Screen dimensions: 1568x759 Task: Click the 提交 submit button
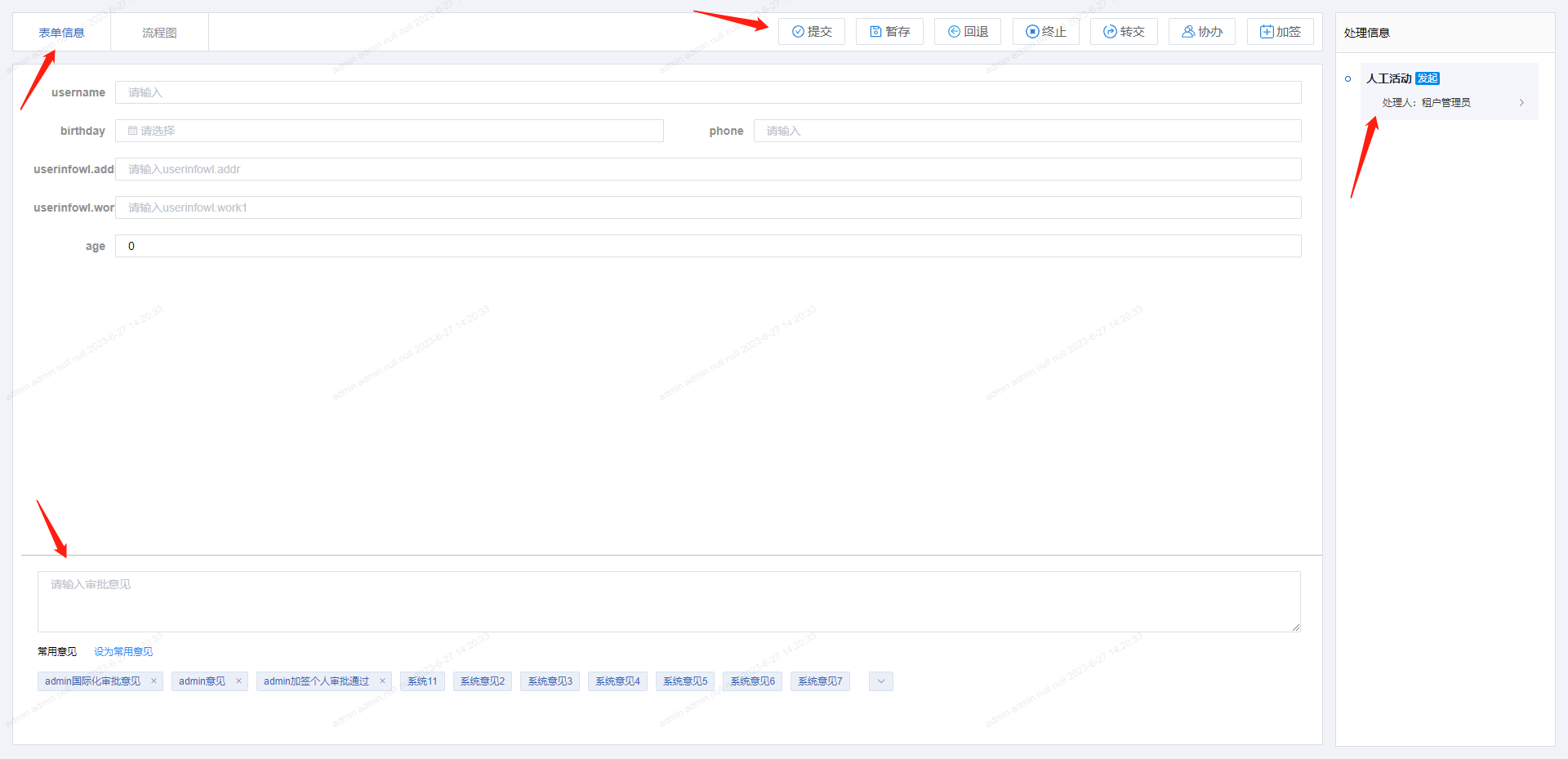(x=811, y=32)
